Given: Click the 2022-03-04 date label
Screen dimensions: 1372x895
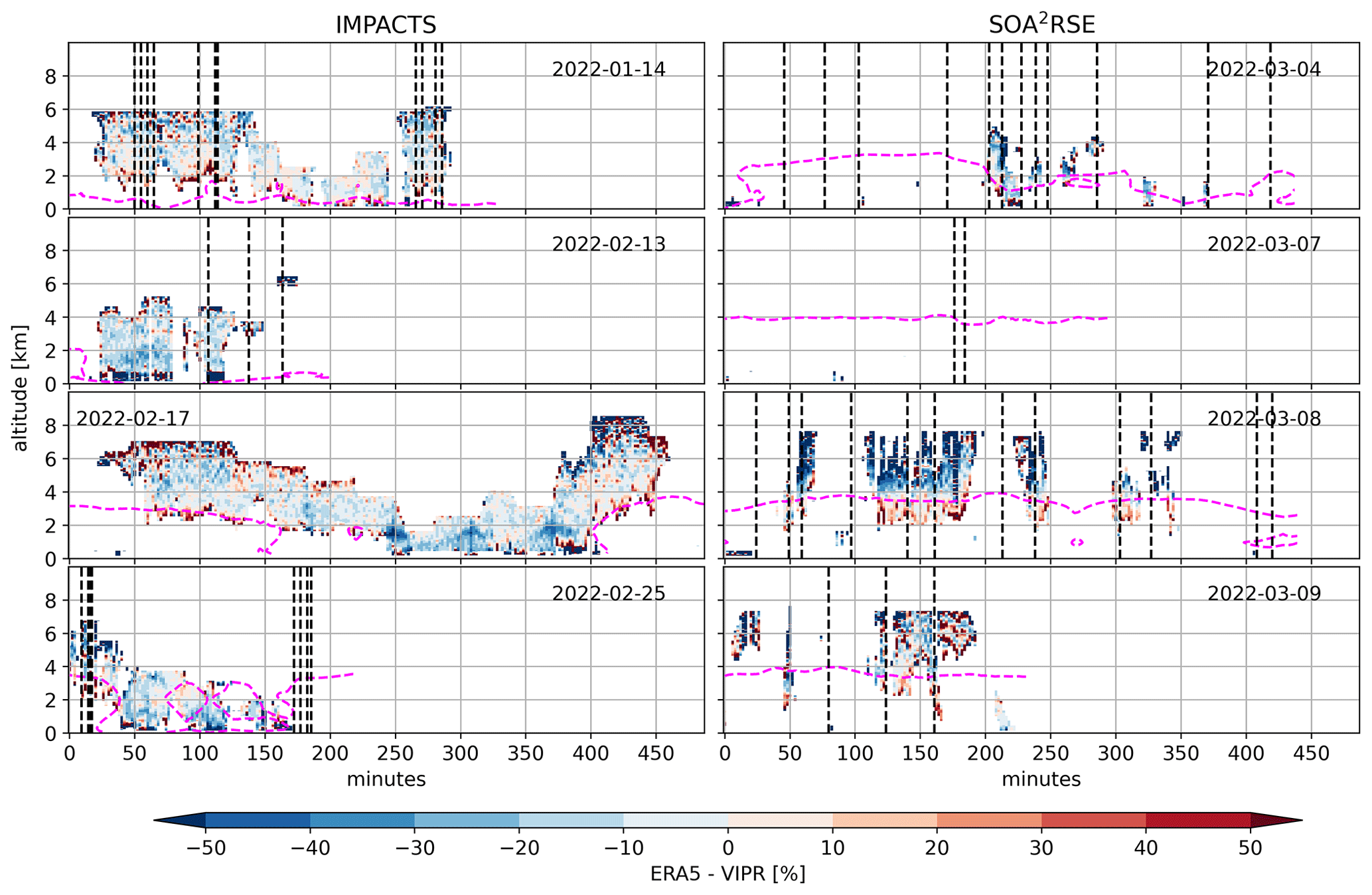Looking at the screenshot, I should coord(1263,70).
